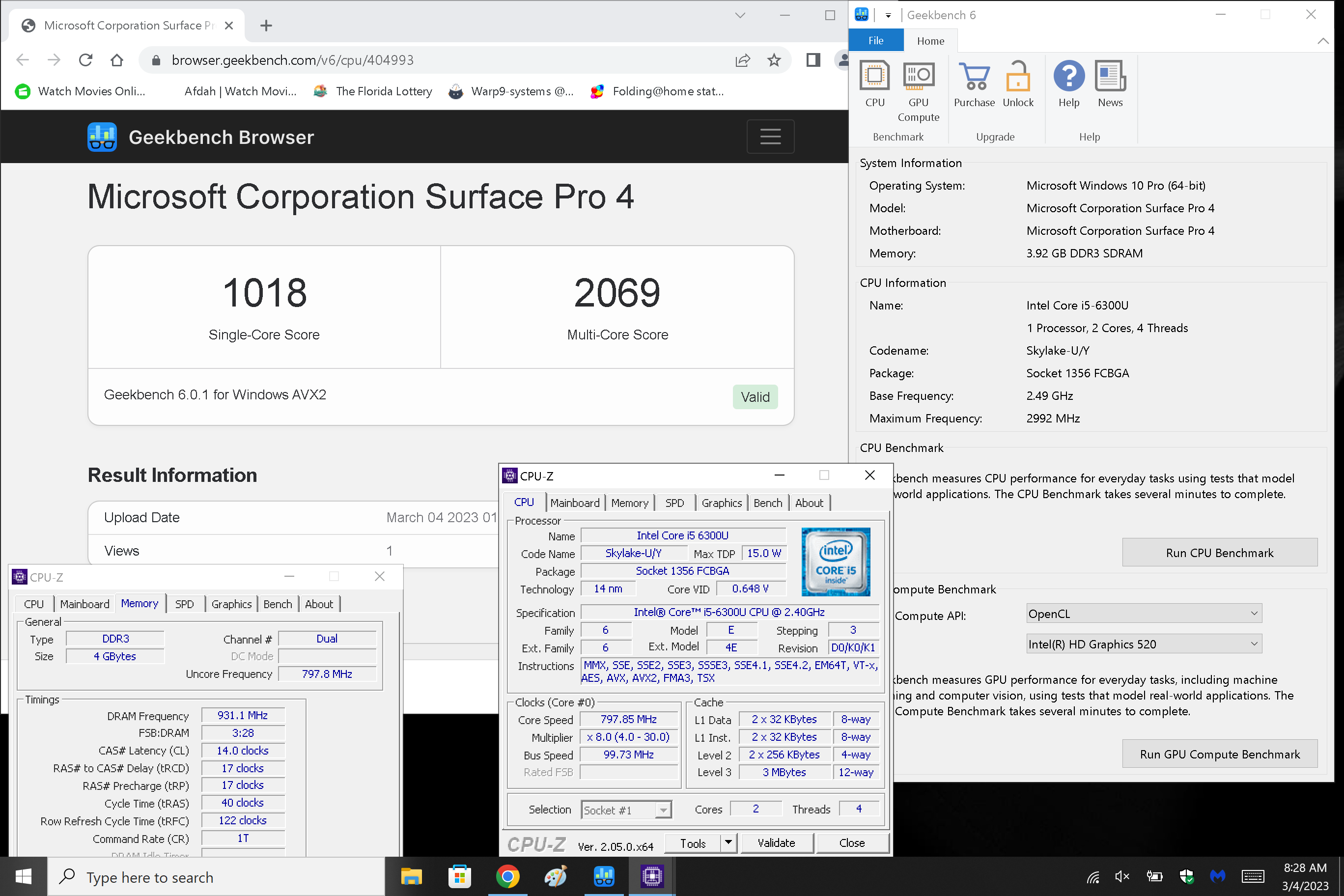
Task: Open Microsoft Store from taskbar
Action: [x=459, y=876]
